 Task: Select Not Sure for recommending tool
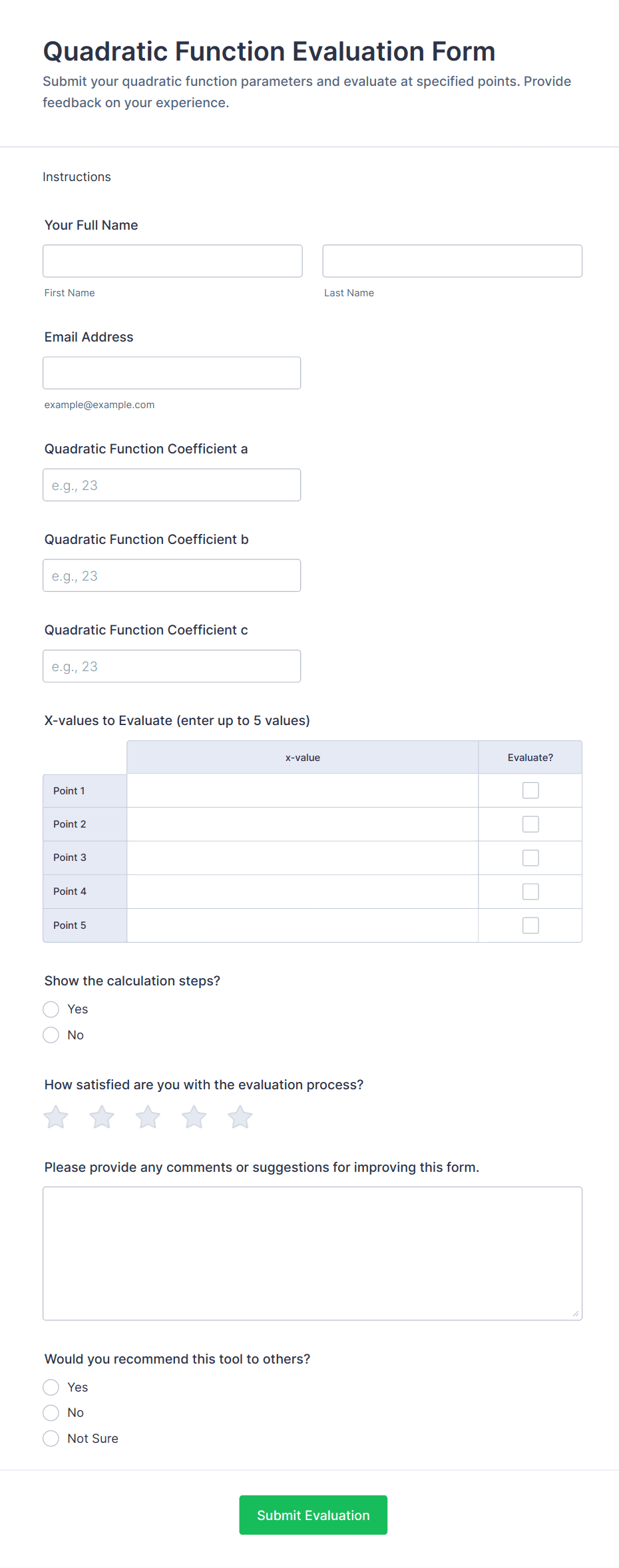pos(51,1439)
